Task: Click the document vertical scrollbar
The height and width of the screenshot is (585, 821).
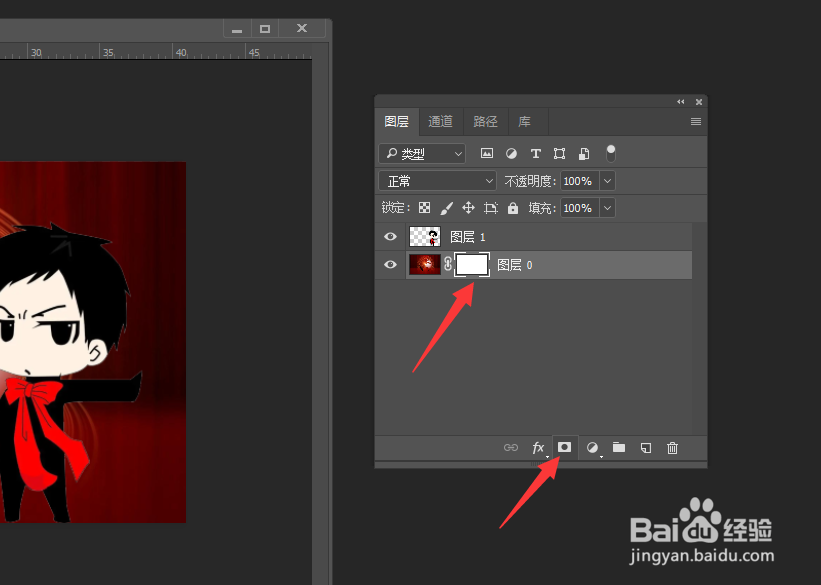Action: (x=318, y=314)
